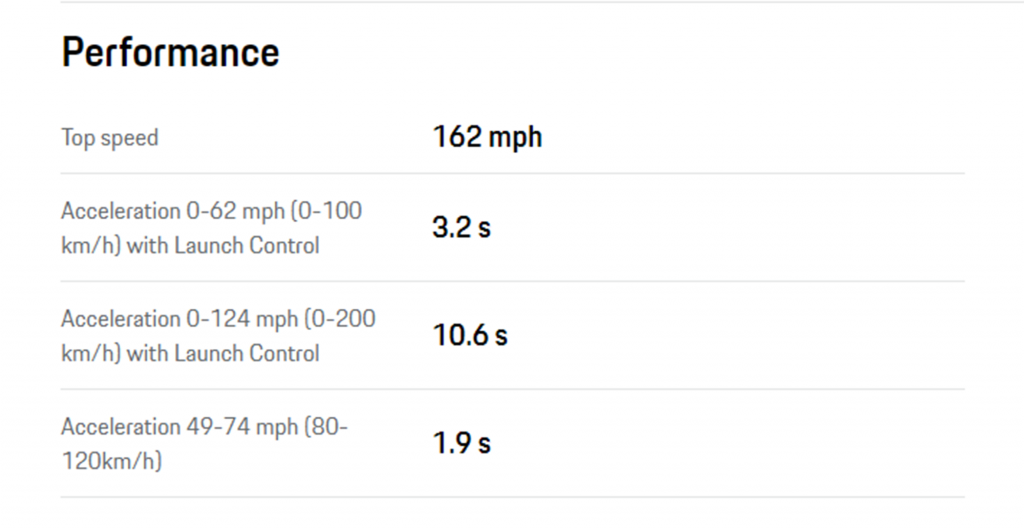Click the 162 mph value
The image size is (1024, 528).
coord(487,137)
